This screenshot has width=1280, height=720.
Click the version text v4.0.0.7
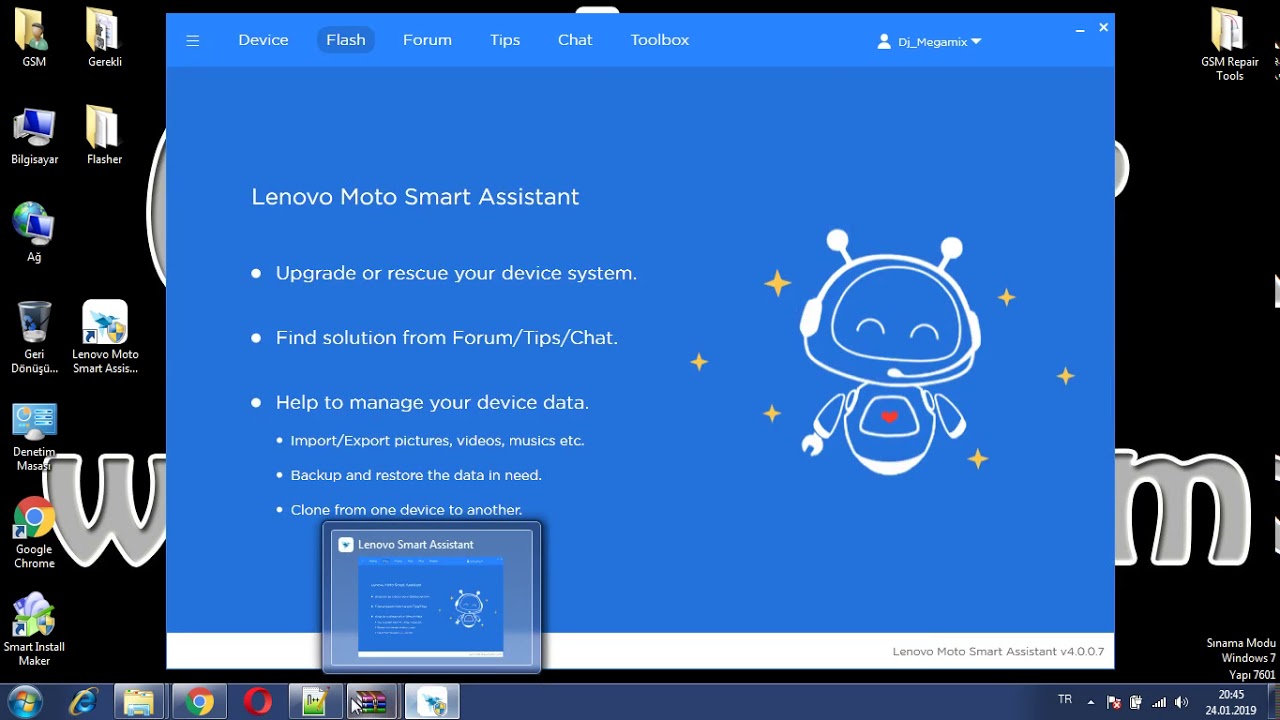(1081, 651)
